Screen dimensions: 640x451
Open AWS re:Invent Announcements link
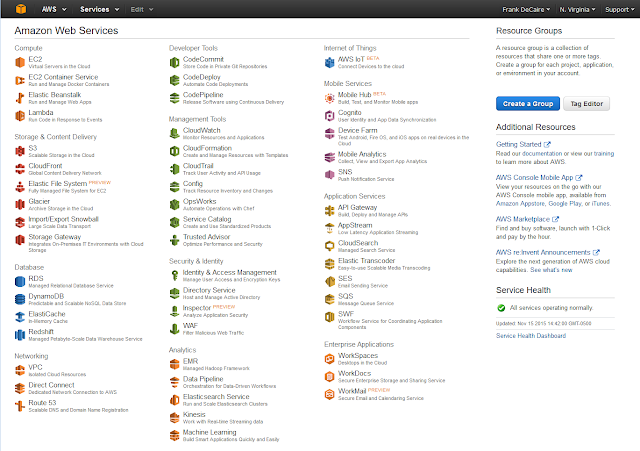[547, 252]
